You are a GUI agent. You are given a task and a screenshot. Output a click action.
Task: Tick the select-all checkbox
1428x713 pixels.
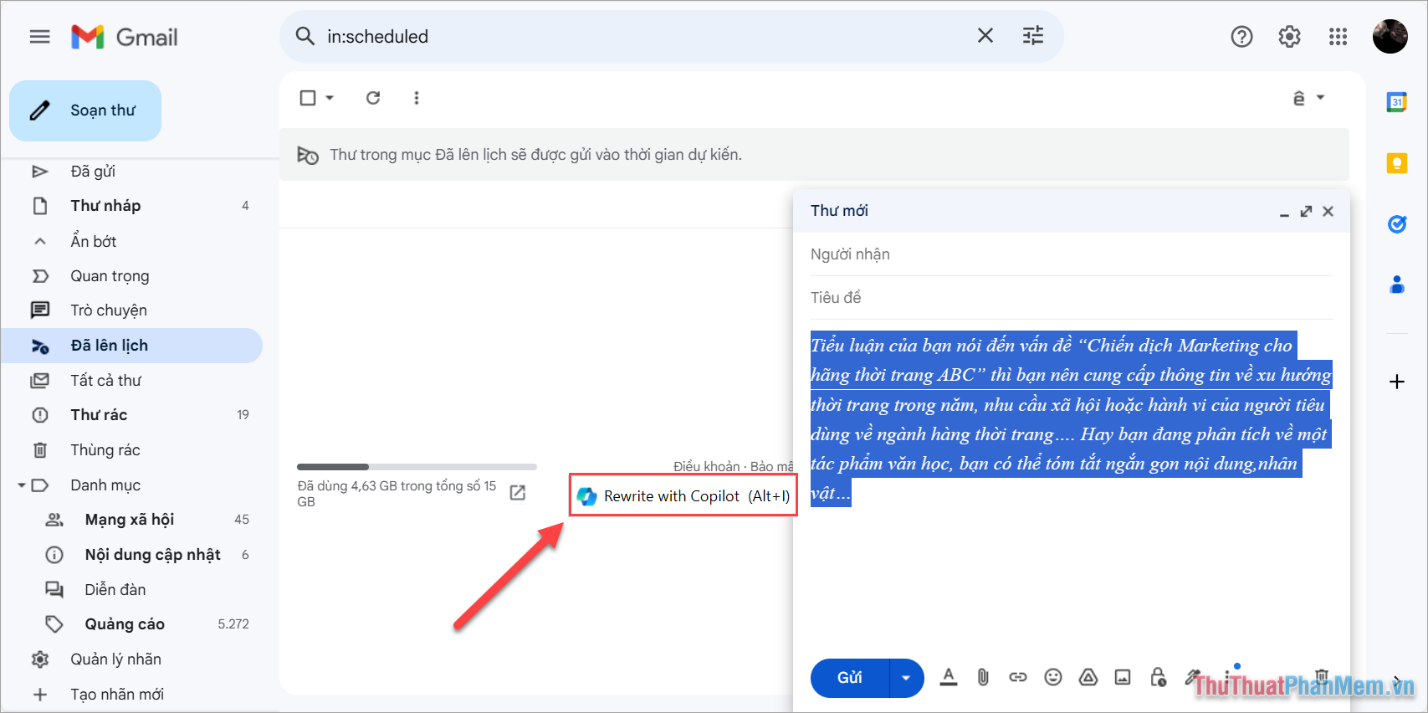pos(308,98)
